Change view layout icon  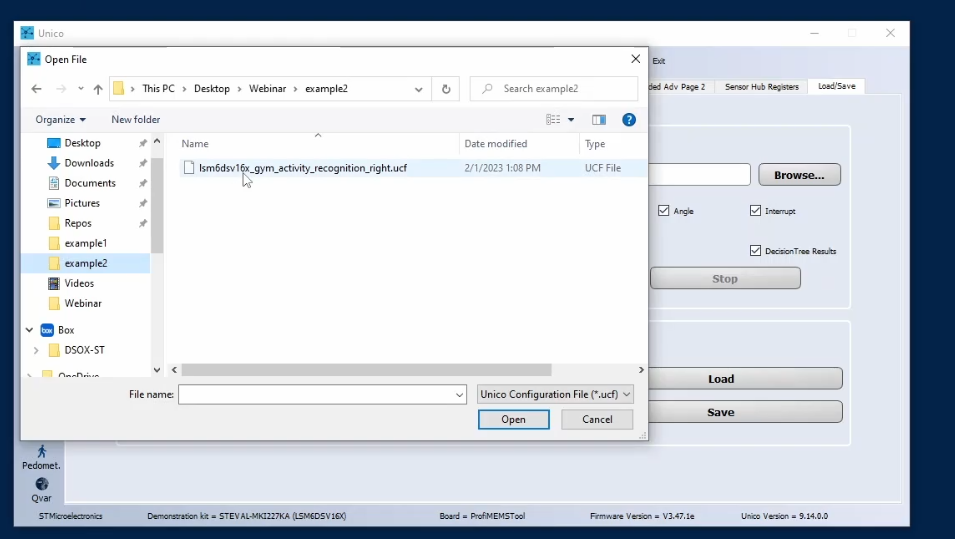point(553,119)
